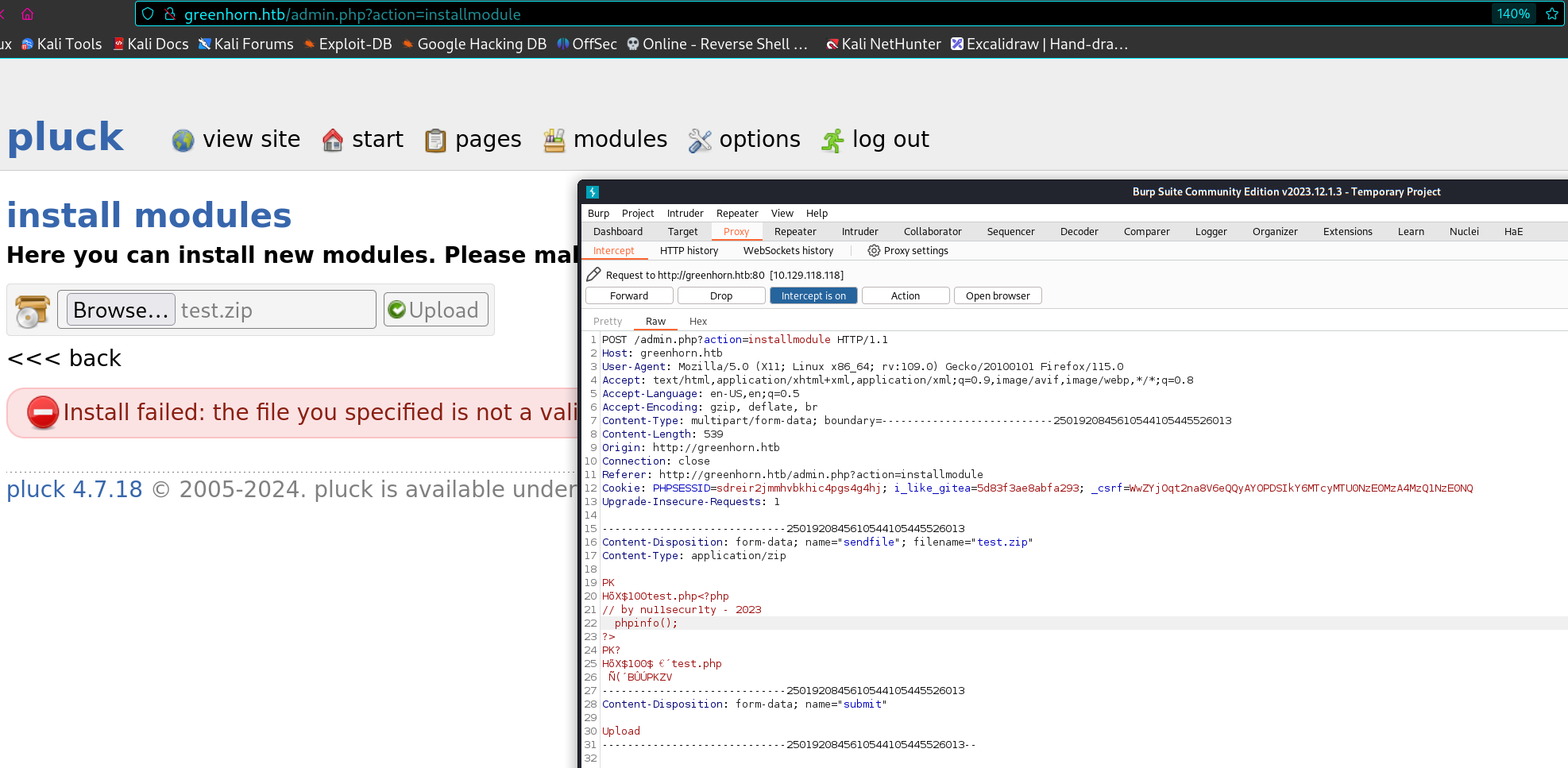Open Kali NetHunter bookmark
The height and width of the screenshot is (768, 1568).
(x=883, y=44)
